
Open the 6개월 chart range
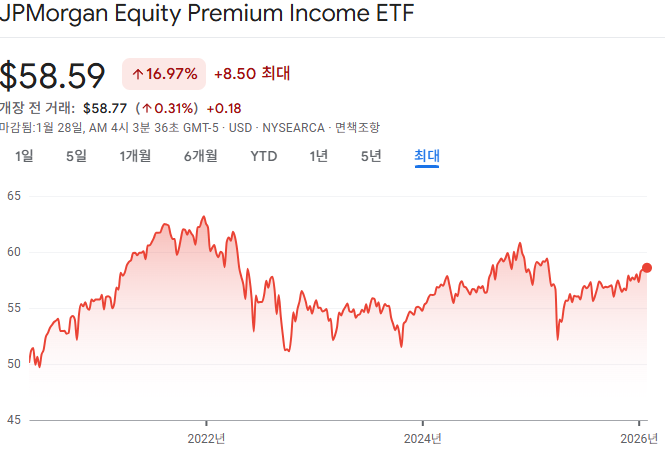200,155
